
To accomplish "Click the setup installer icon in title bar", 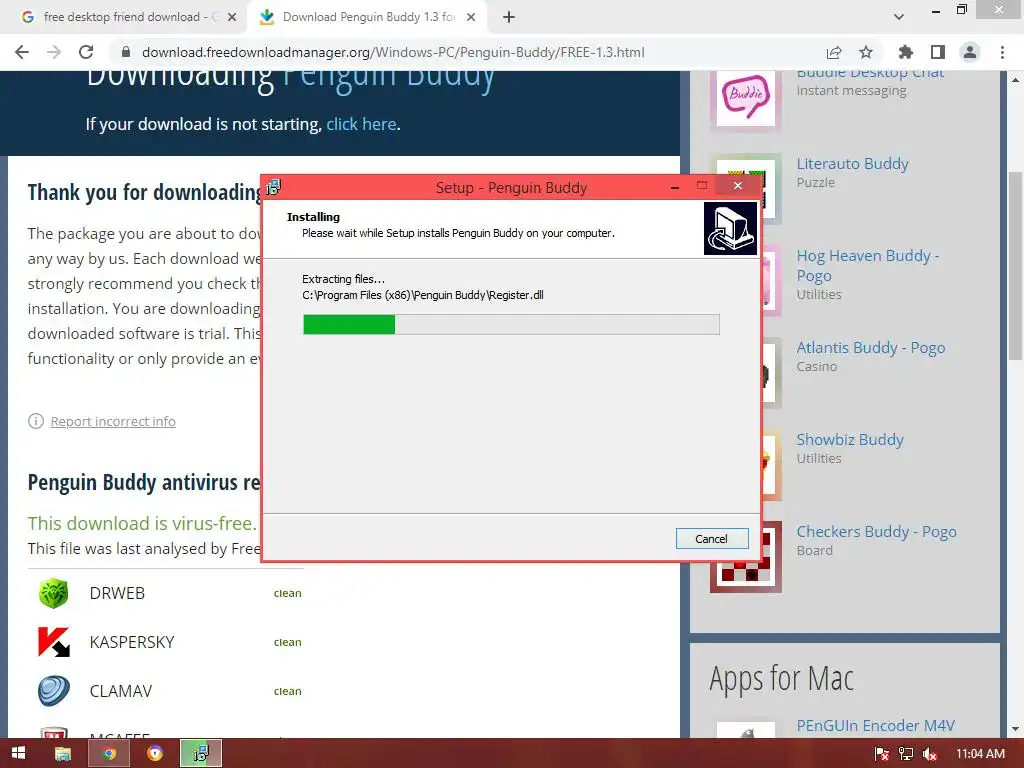I will point(274,187).
